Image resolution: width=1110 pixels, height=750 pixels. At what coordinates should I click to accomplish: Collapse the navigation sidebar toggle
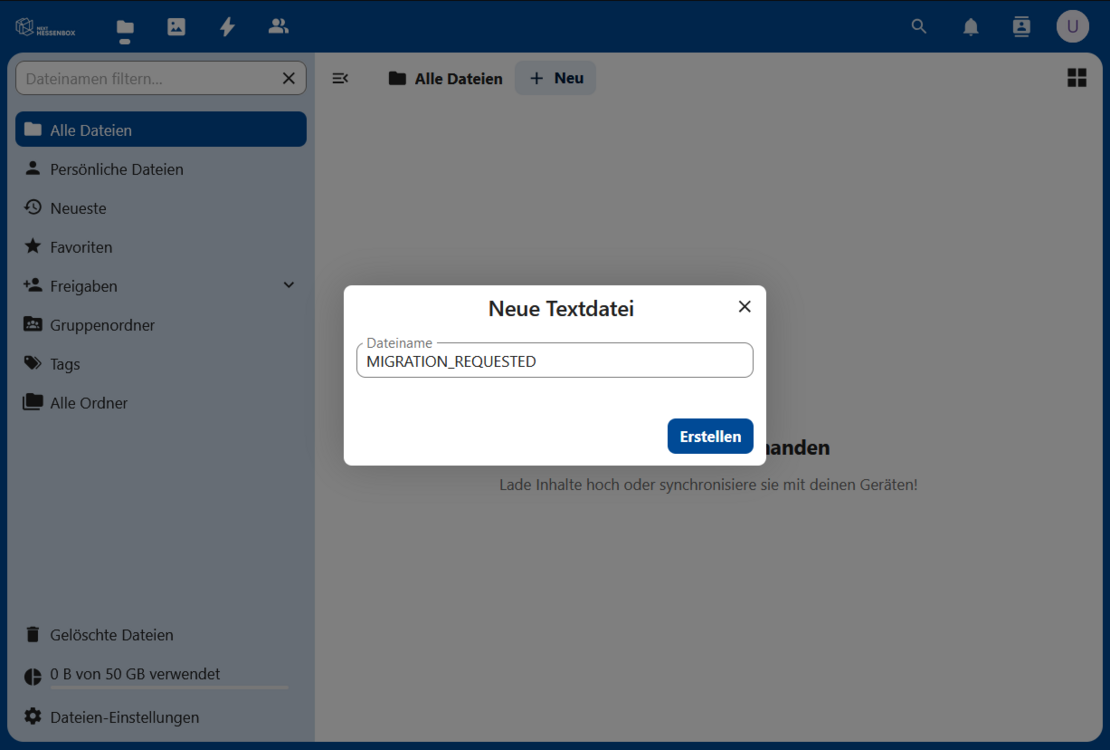tap(340, 78)
